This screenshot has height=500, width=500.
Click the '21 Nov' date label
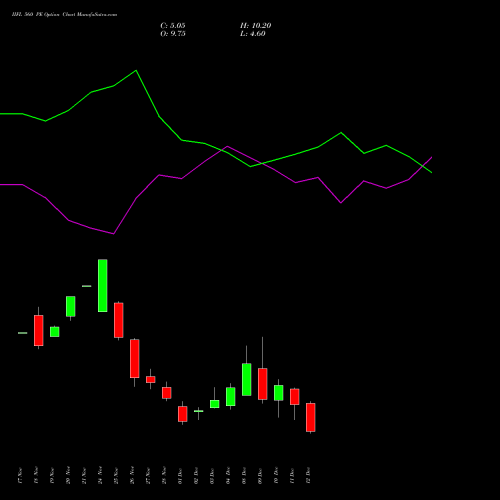click(84, 475)
